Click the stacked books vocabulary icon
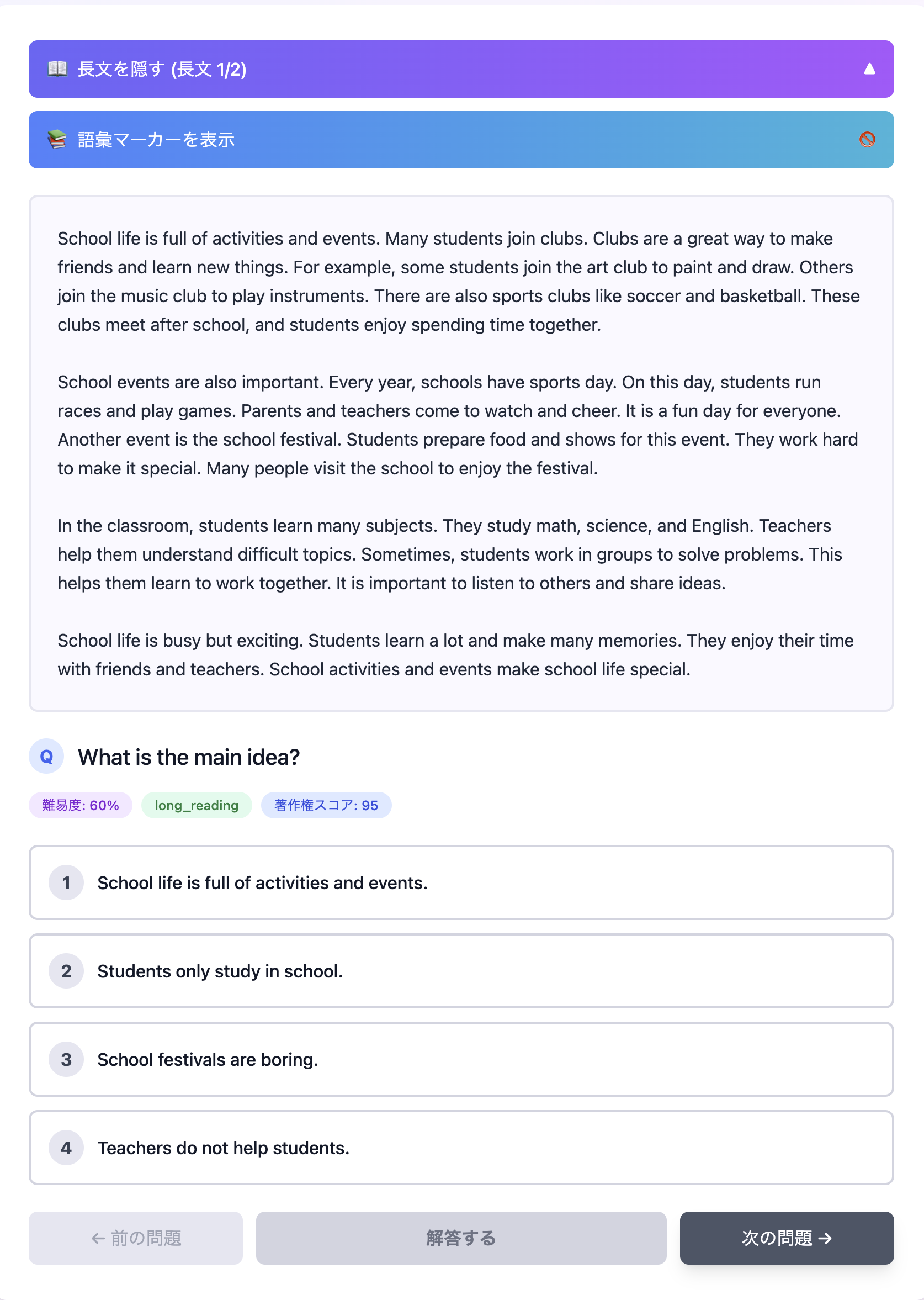Image resolution: width=924 pixels, height=1300 pixels. (57, 140)
